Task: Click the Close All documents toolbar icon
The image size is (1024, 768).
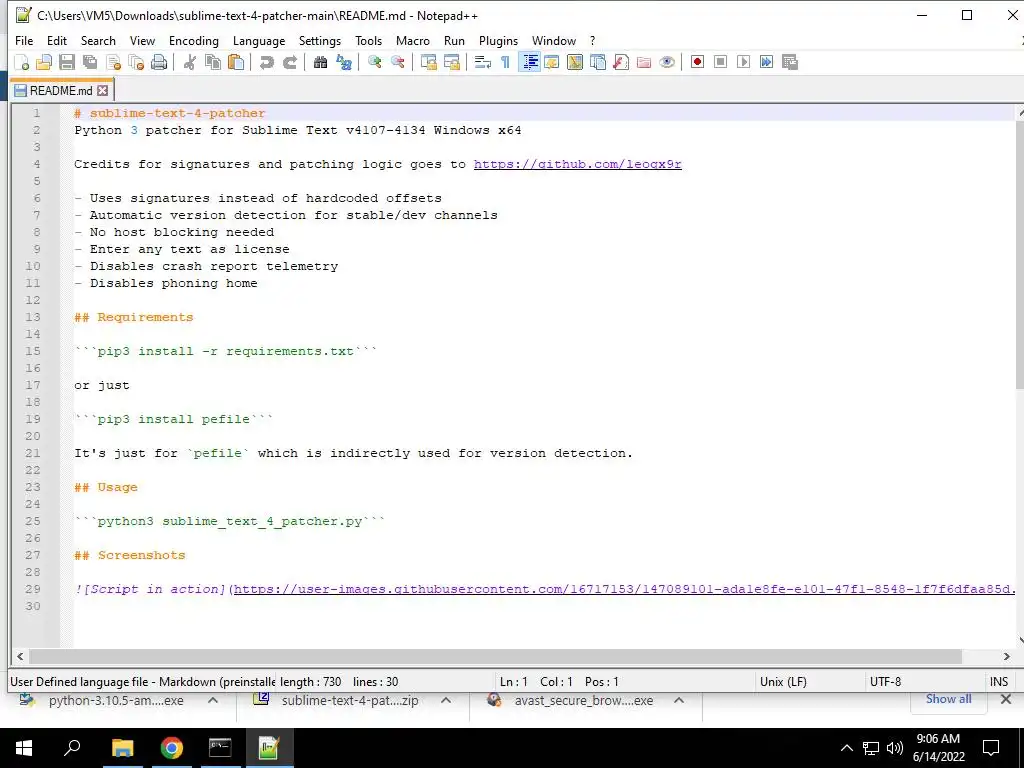Action: (x=136, y=62)
